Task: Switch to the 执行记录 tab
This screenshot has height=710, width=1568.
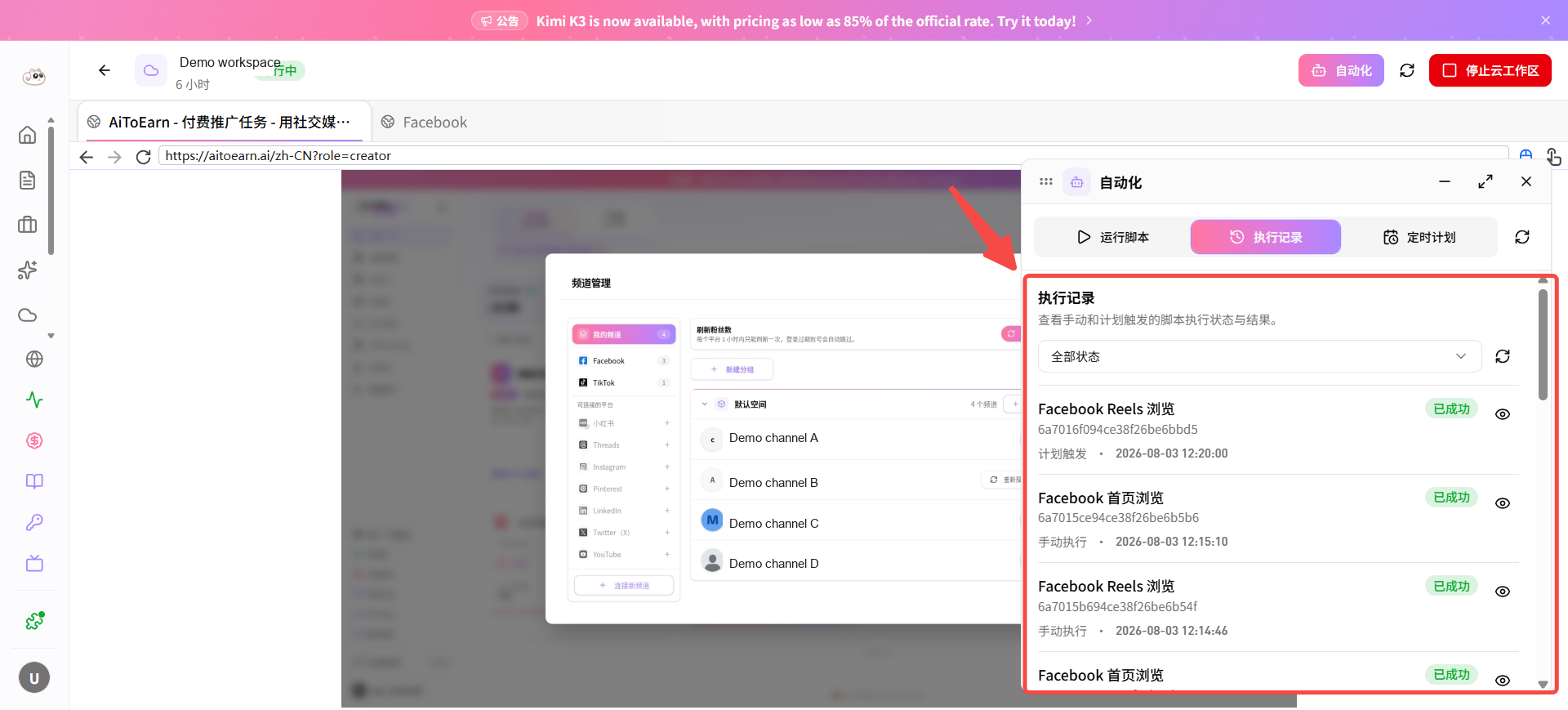Action: pos(1266,237)
